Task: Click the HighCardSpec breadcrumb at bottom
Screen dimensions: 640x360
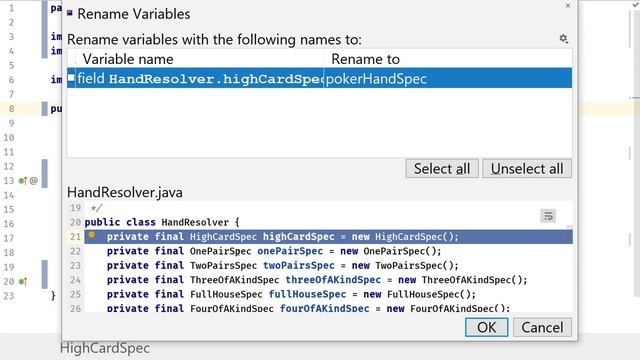Action: [105, 348]
